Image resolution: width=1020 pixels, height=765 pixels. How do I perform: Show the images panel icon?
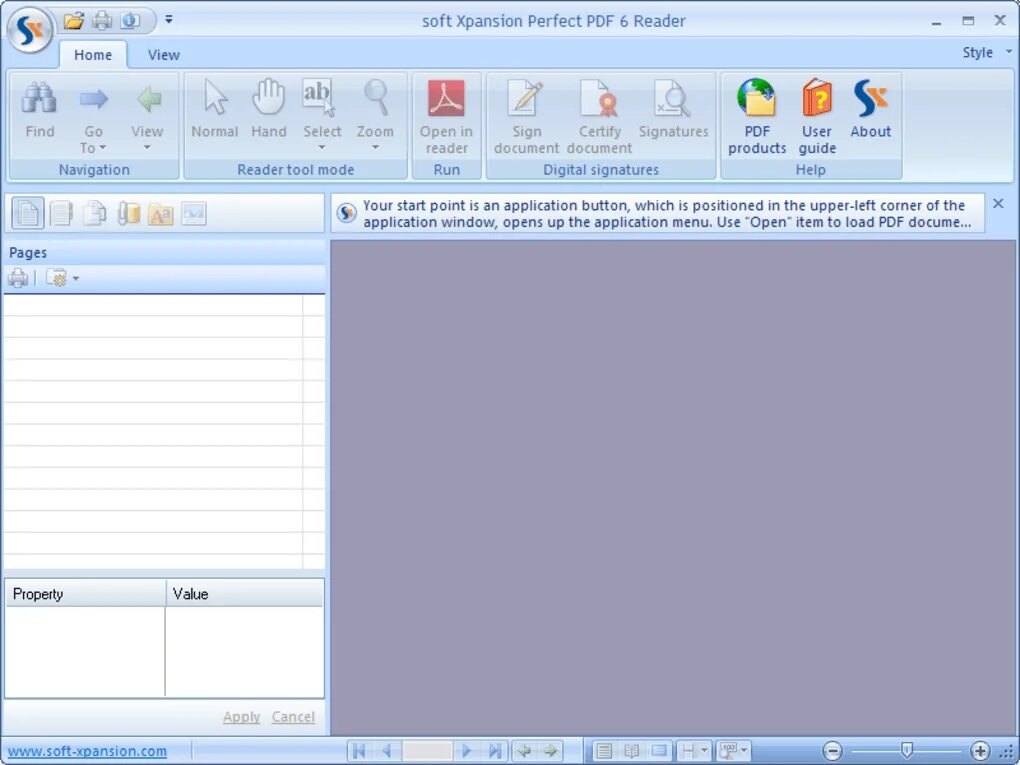click(194, 213)
